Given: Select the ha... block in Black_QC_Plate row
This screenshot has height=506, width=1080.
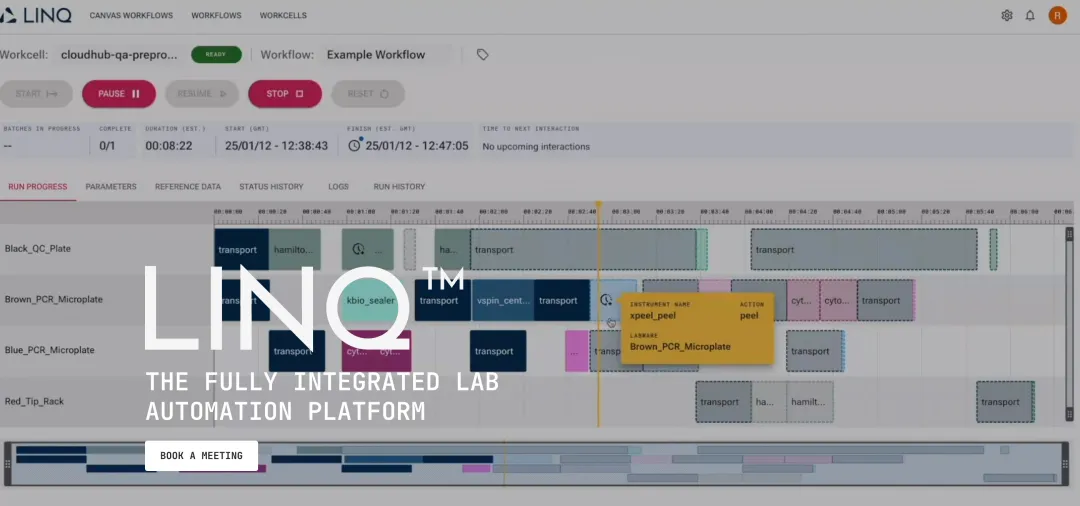Looking at the screenshot, I should click(x=452, y=249).
